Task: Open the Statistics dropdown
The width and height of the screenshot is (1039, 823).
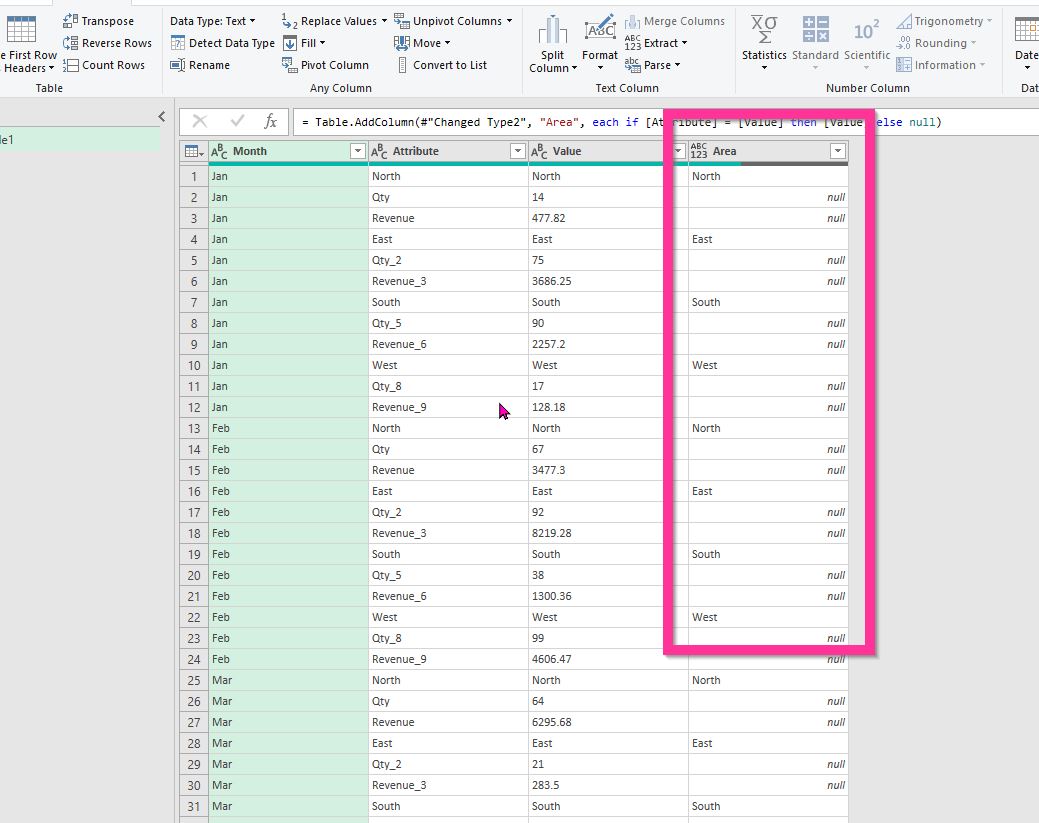Action: click(764, 48)
